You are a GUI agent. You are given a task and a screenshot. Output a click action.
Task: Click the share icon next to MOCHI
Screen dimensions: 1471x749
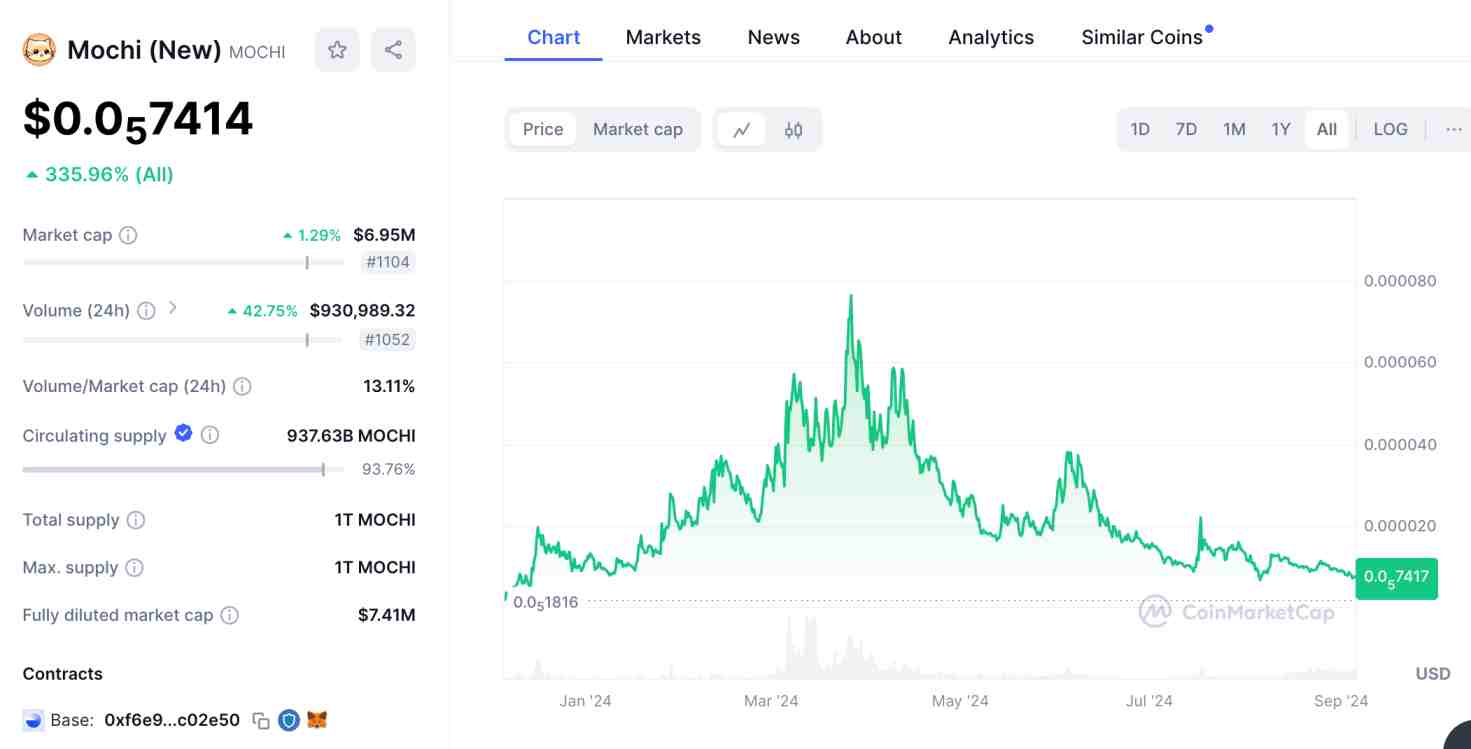tap(393, 50)
